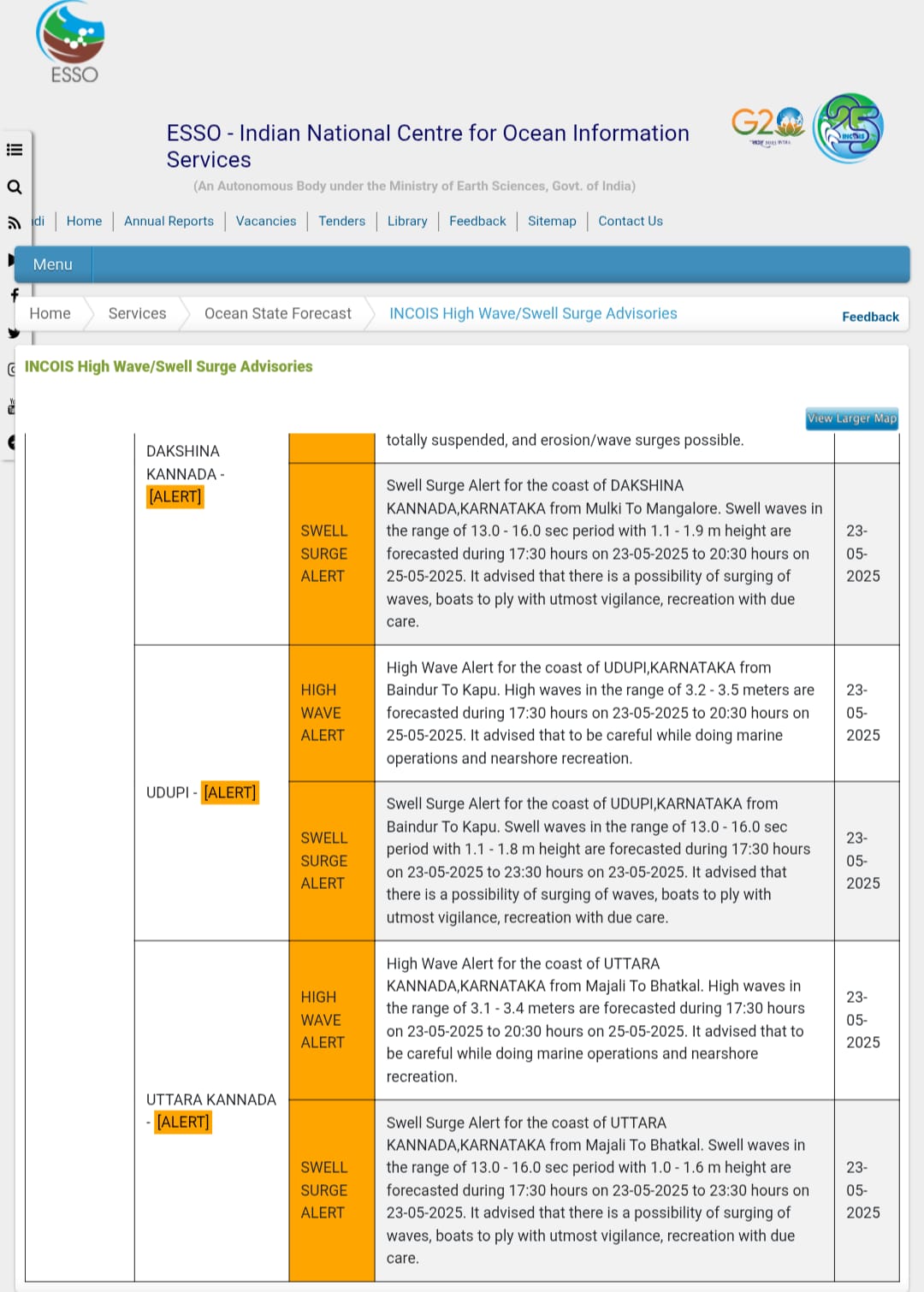The image size is (924, 1292).
Task: Click the ESSO logo at top
Action: (x=70, y=42)
